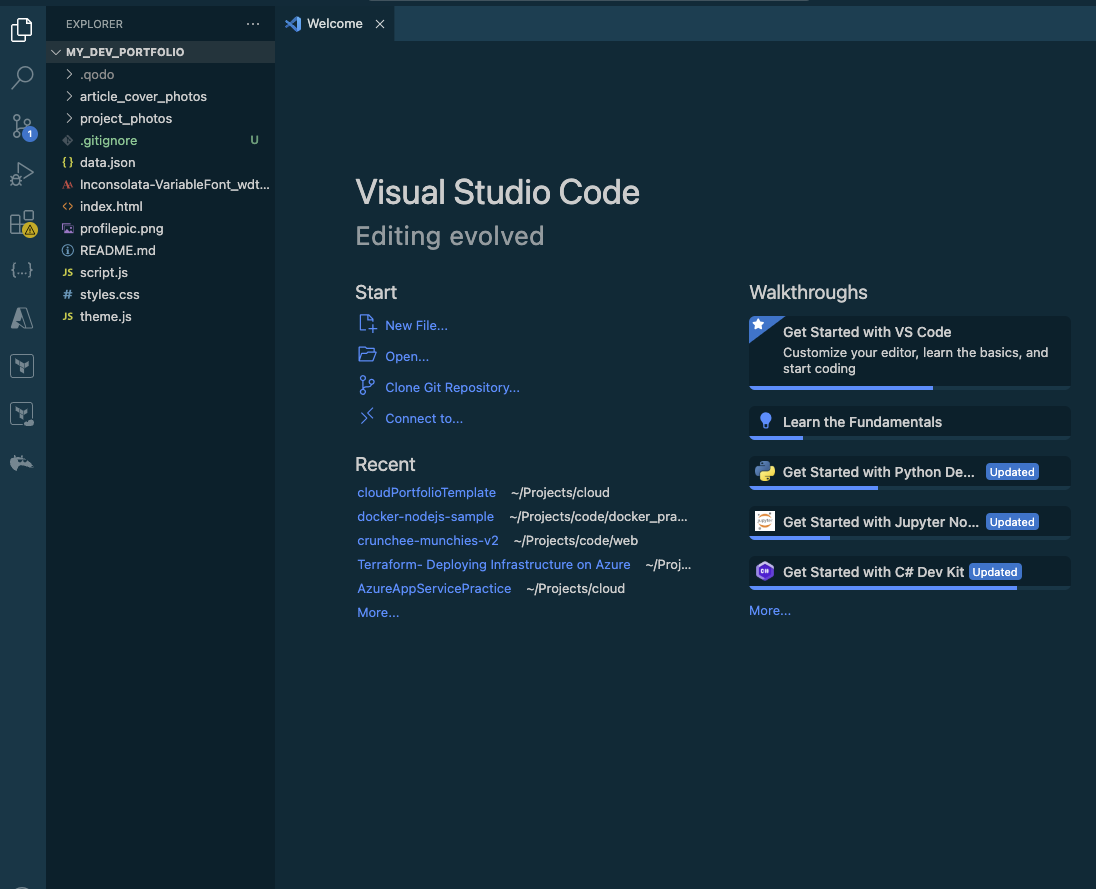Open theme.js file

tap(160, 317)
